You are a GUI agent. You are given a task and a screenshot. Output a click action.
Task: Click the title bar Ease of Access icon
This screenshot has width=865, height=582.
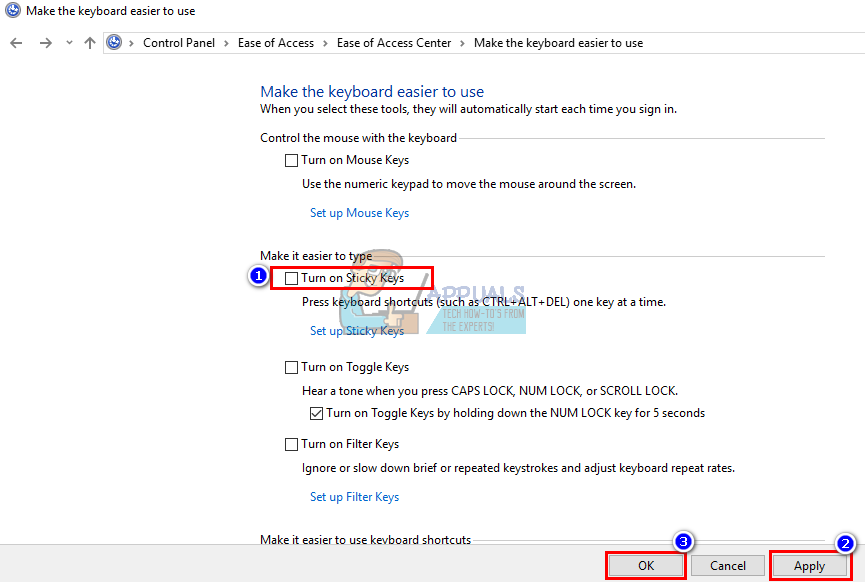[x=13, y=10]
